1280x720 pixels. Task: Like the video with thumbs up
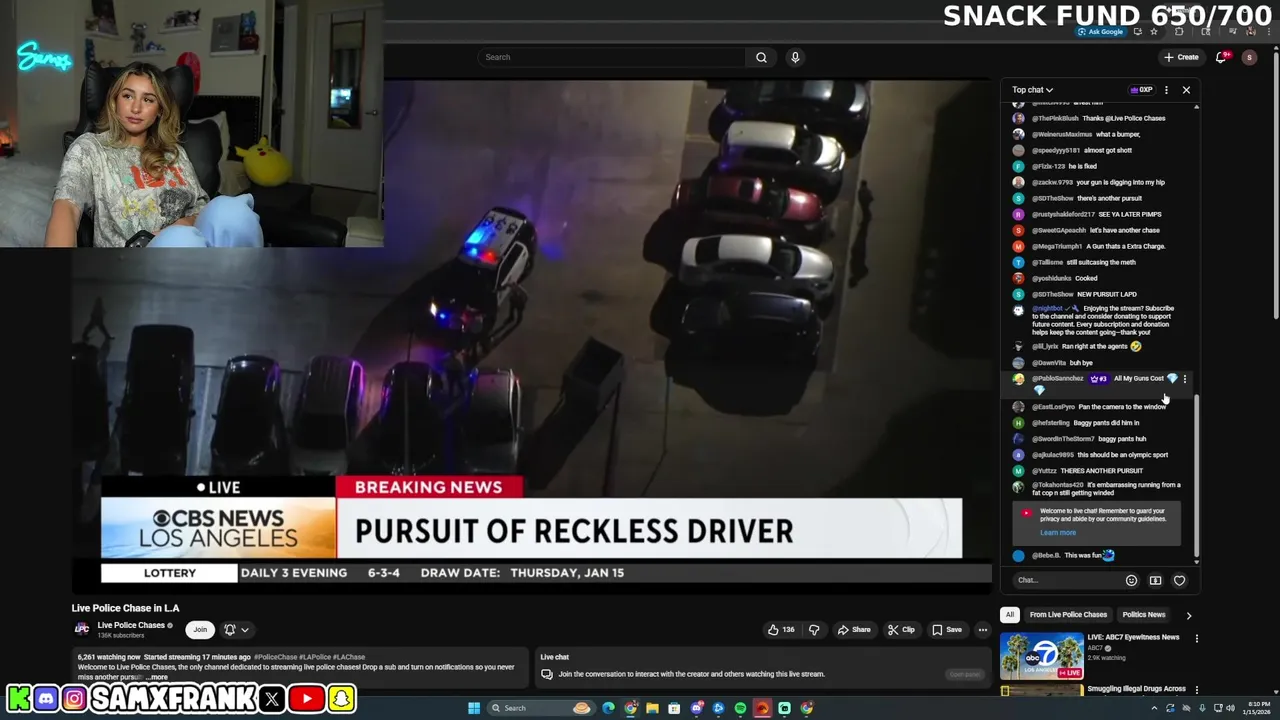click(x=781, y=630)
